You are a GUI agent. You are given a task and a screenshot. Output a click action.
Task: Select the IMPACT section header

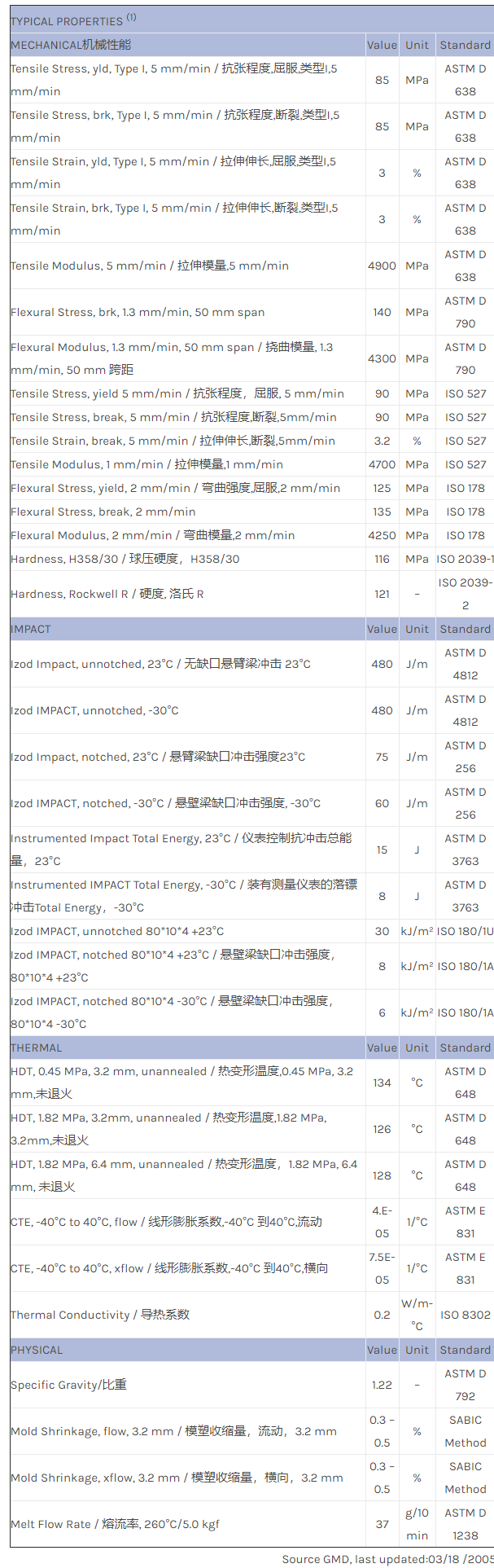[31, 629]
